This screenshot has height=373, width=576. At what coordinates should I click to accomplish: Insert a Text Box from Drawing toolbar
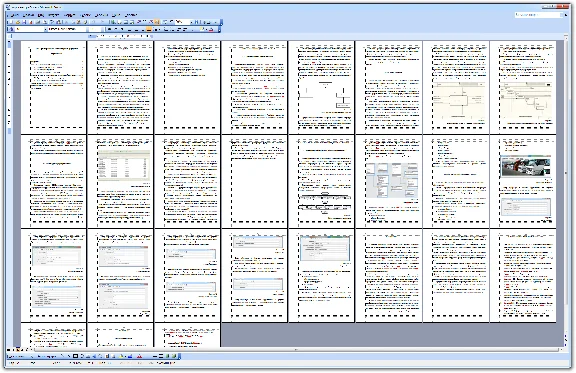click(88, 356)
